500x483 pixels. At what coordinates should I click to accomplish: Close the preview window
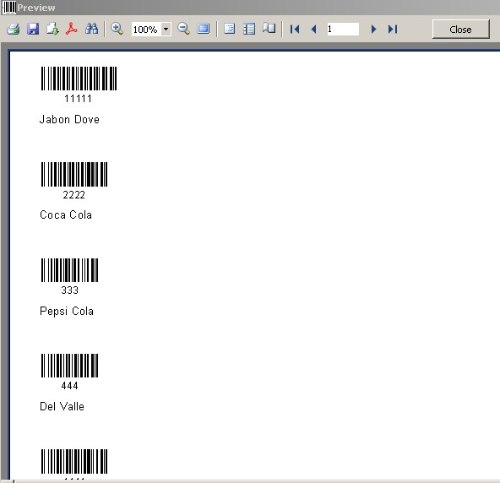[x=461, y=29]
